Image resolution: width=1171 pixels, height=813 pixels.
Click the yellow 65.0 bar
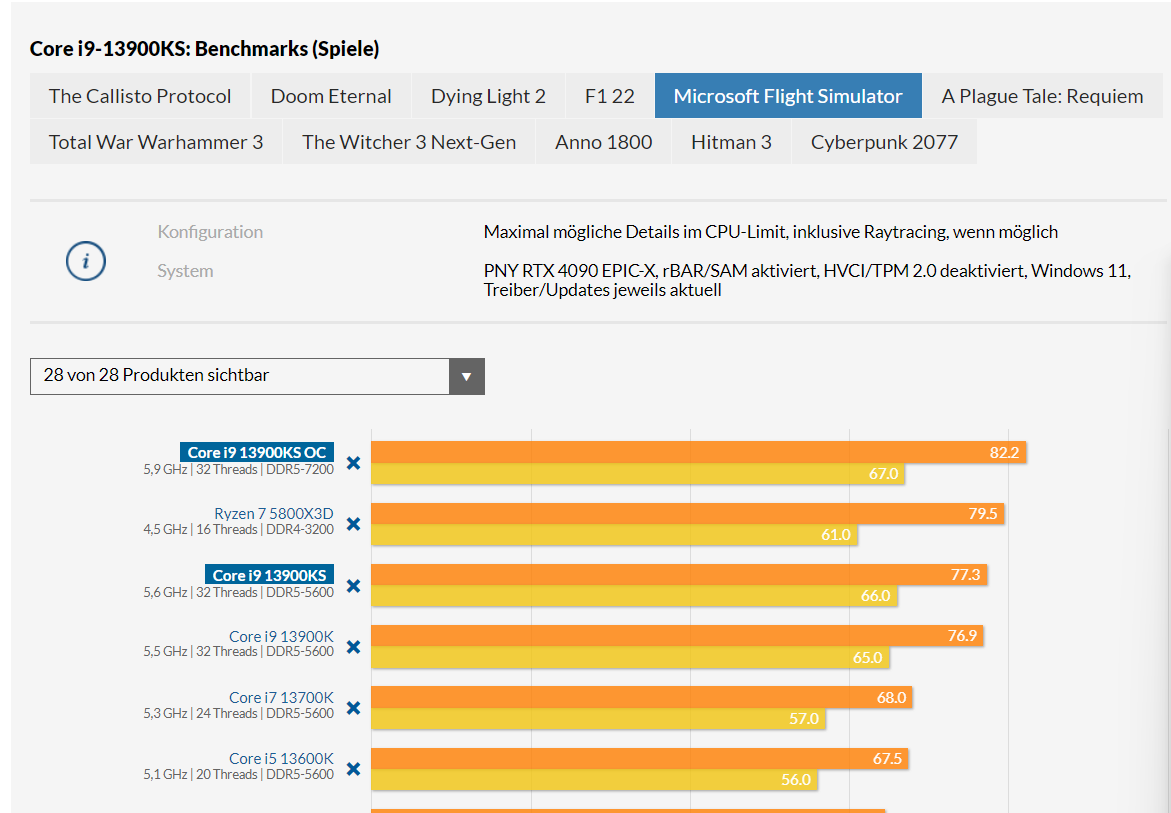tap(630, 657)
